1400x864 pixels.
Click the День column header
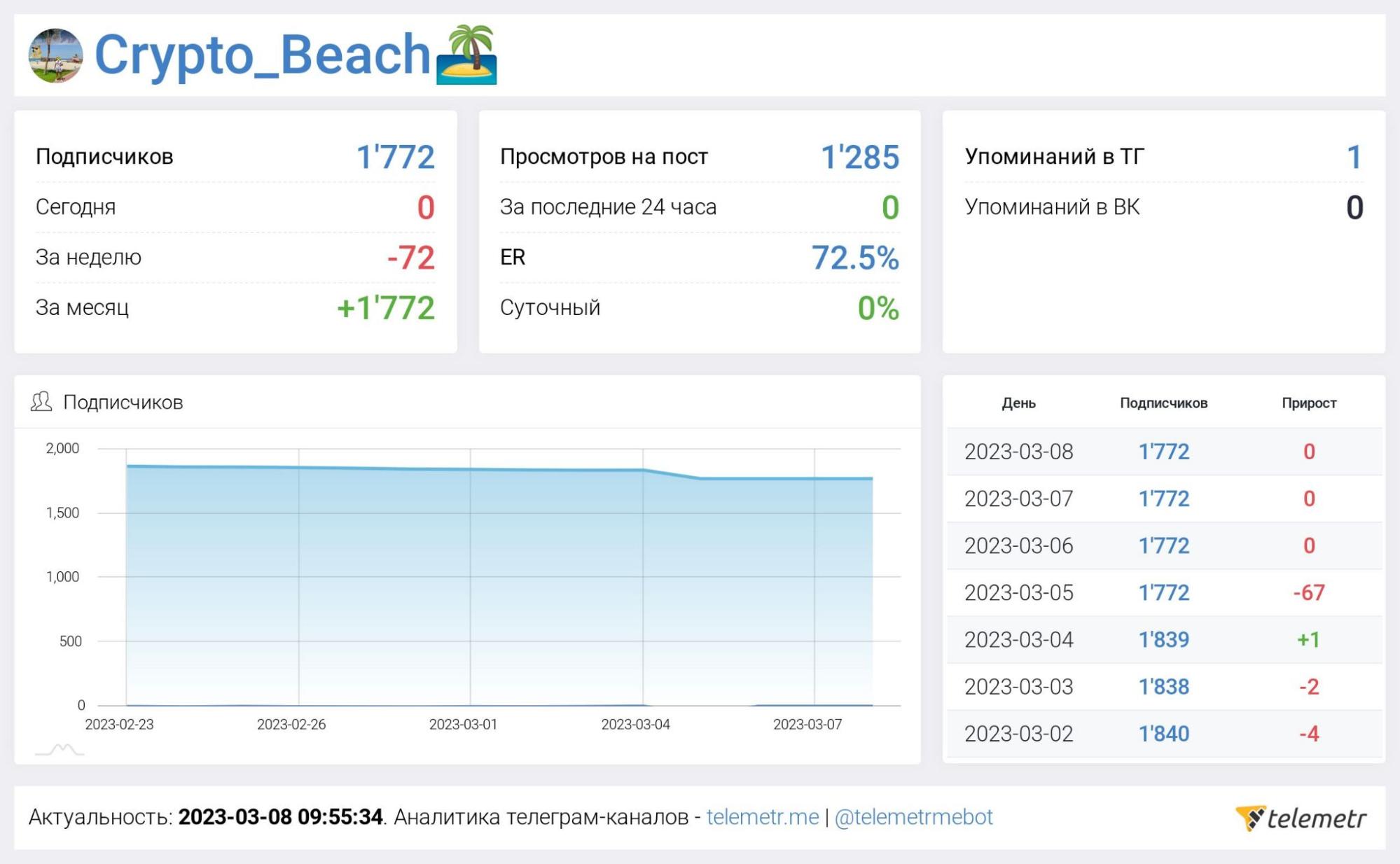point(1018,403)
